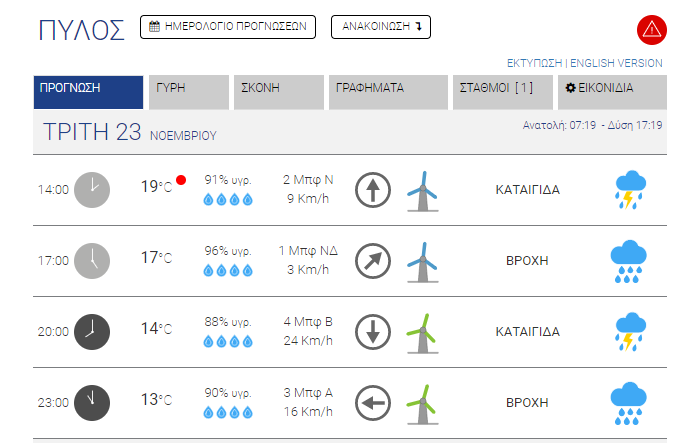Open the ΕΙΚΟΝΙΔΙΑ settings tab

point(612,92)
